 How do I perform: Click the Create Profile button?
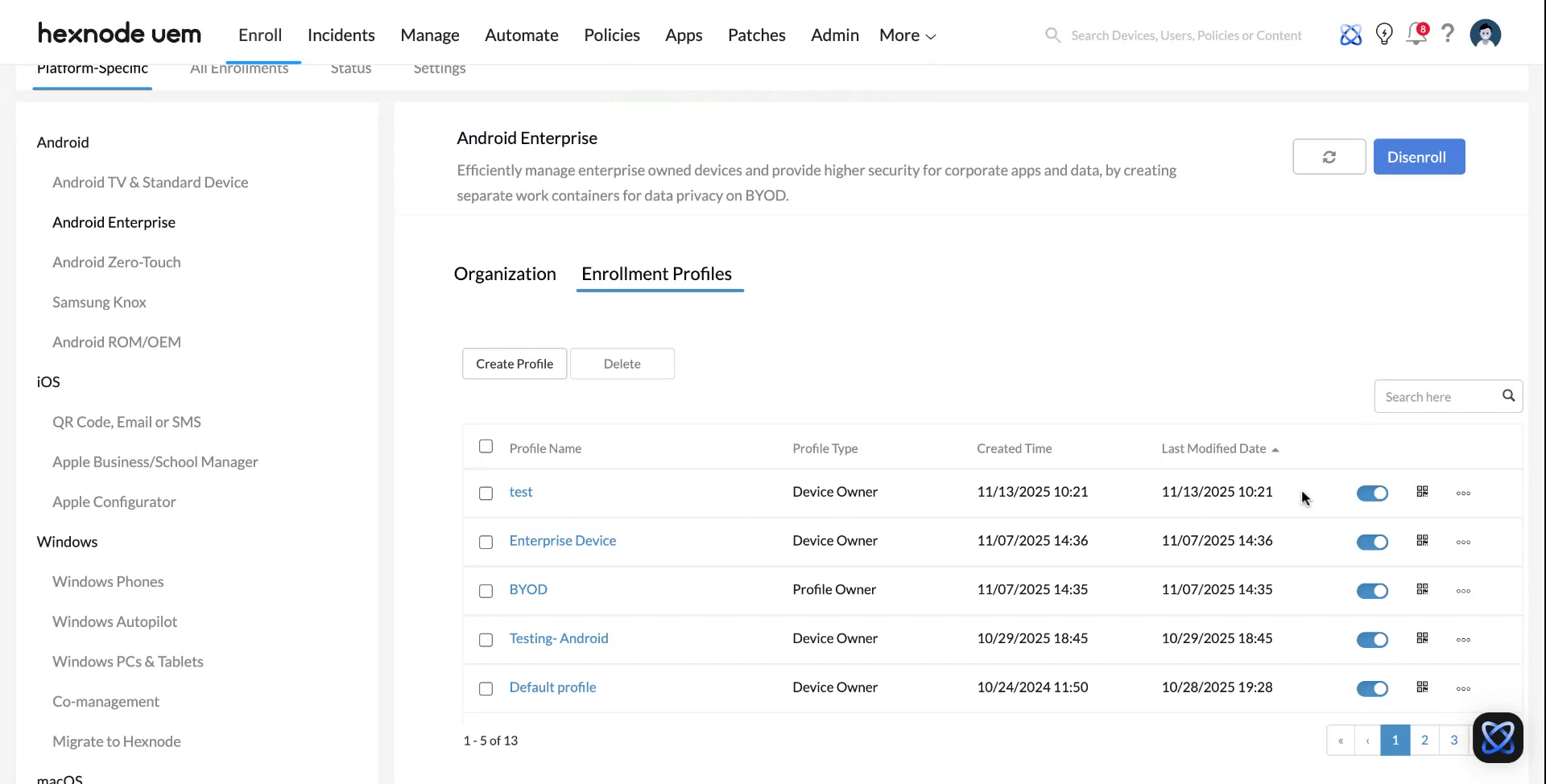514,364
